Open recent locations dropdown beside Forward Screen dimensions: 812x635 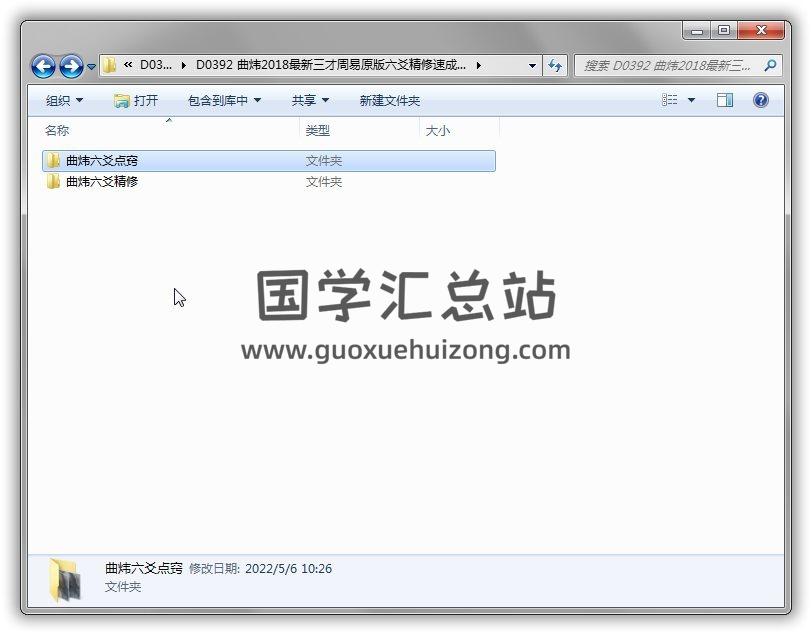91,67
